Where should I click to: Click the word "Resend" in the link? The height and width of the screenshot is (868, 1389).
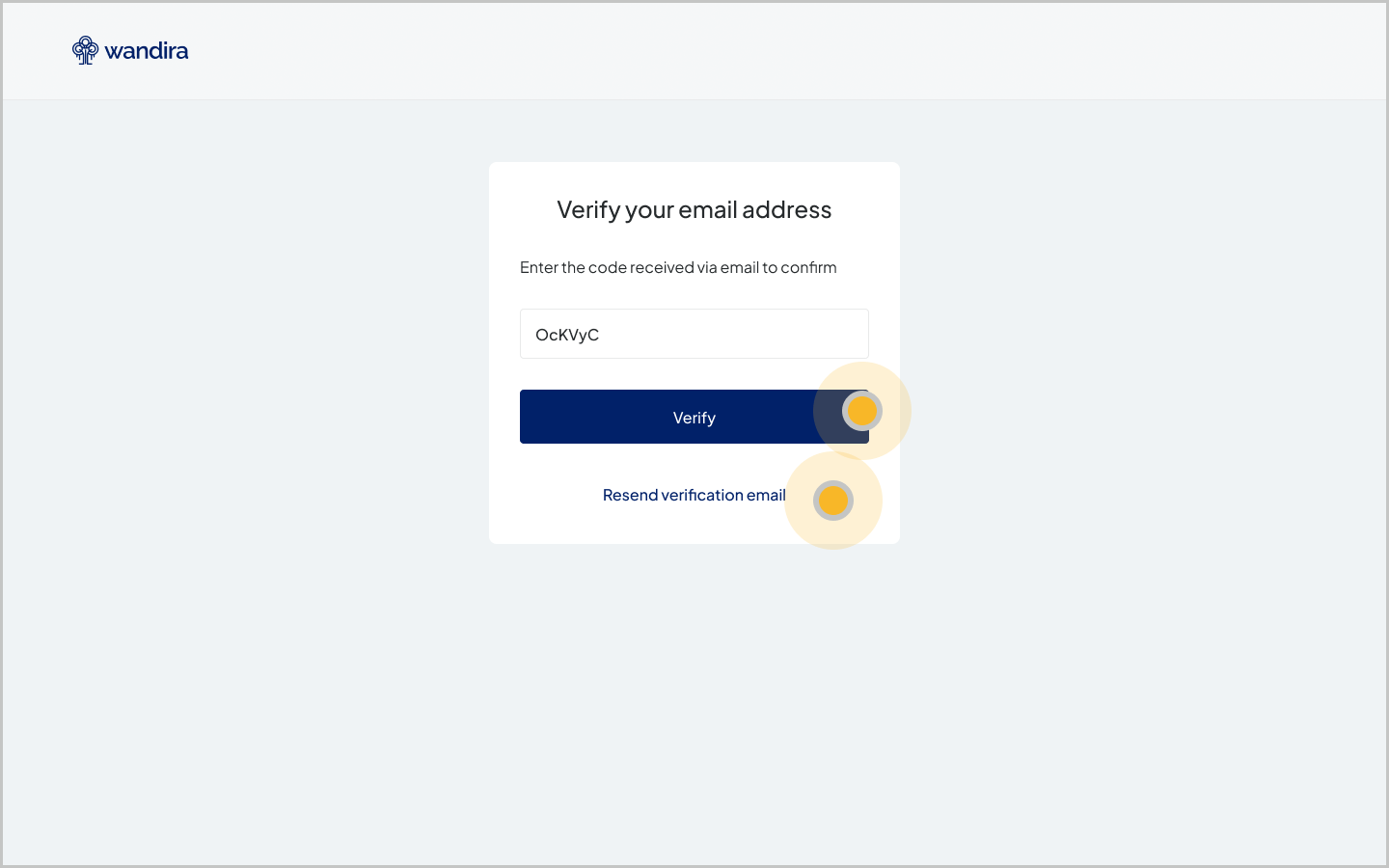(x=630, y=495)
